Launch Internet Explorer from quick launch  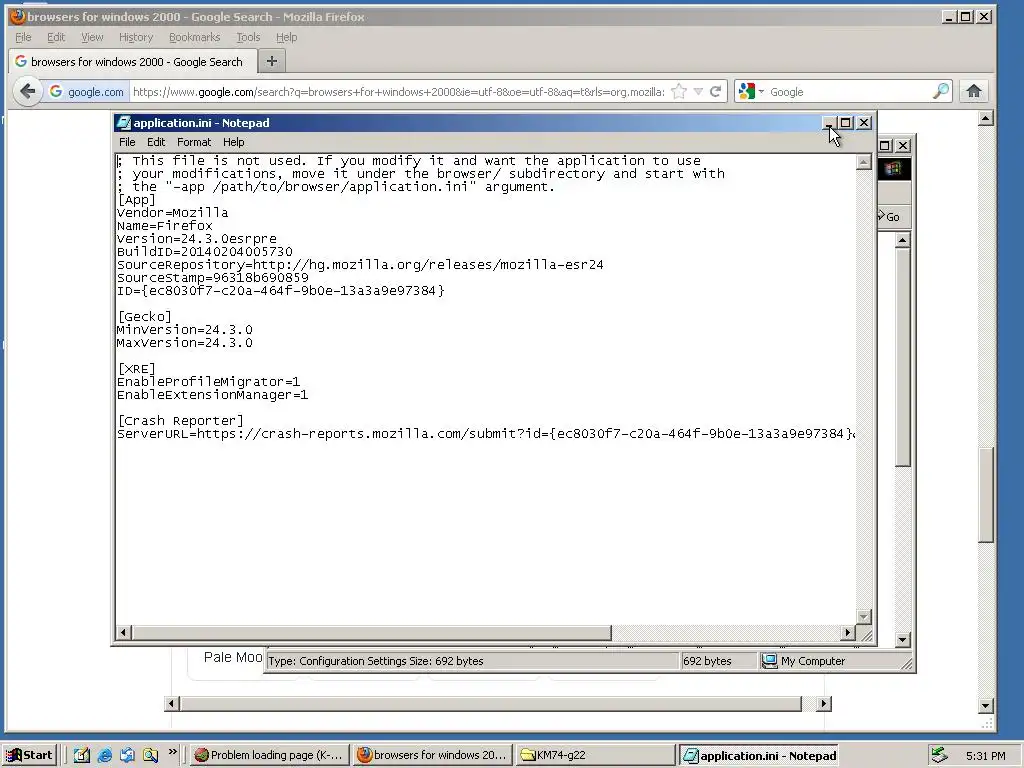pyautogui.click(x=104, y=755)
